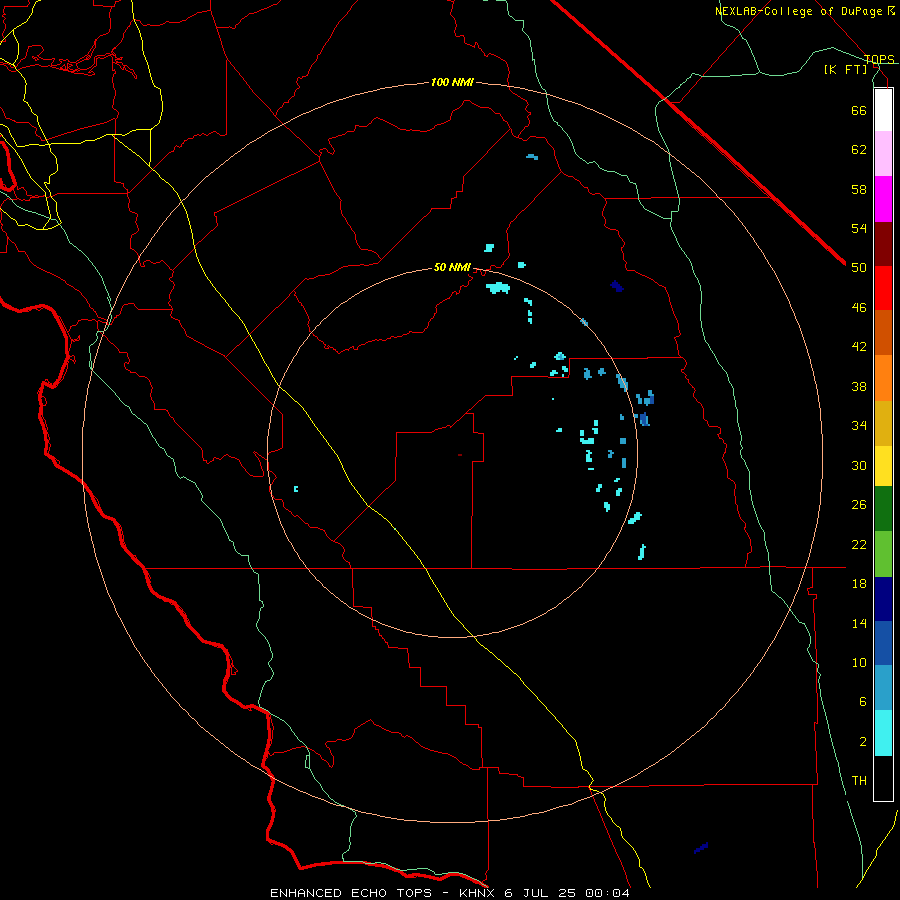Click the 38 legend value

(x=859, y=386)
